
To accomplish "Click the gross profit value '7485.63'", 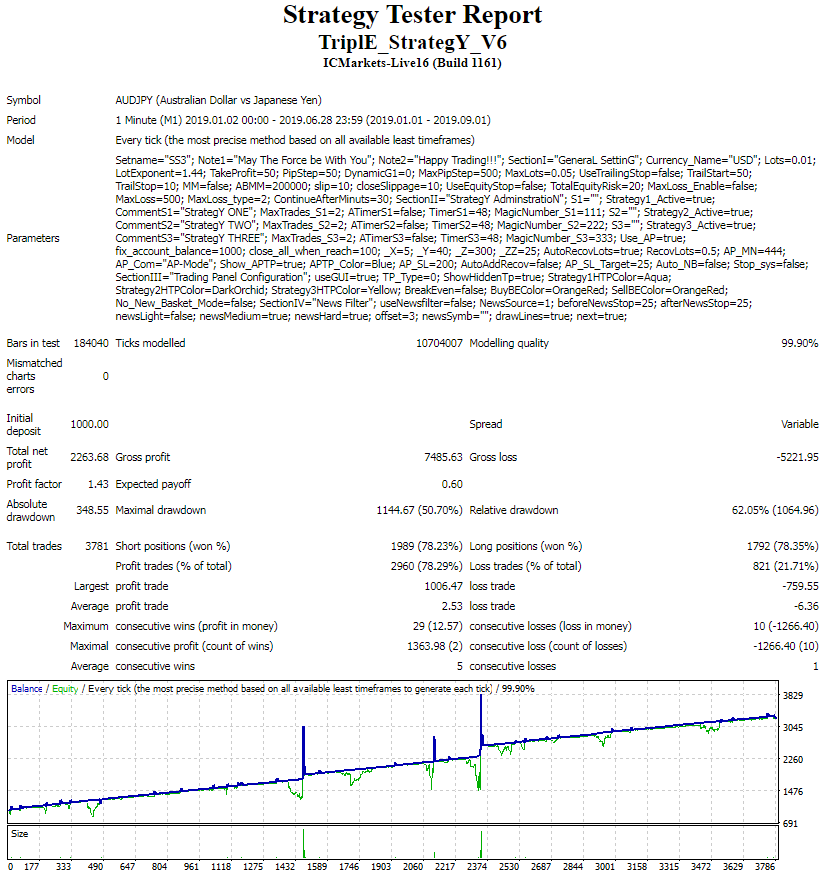I will (x=444, y=457).
